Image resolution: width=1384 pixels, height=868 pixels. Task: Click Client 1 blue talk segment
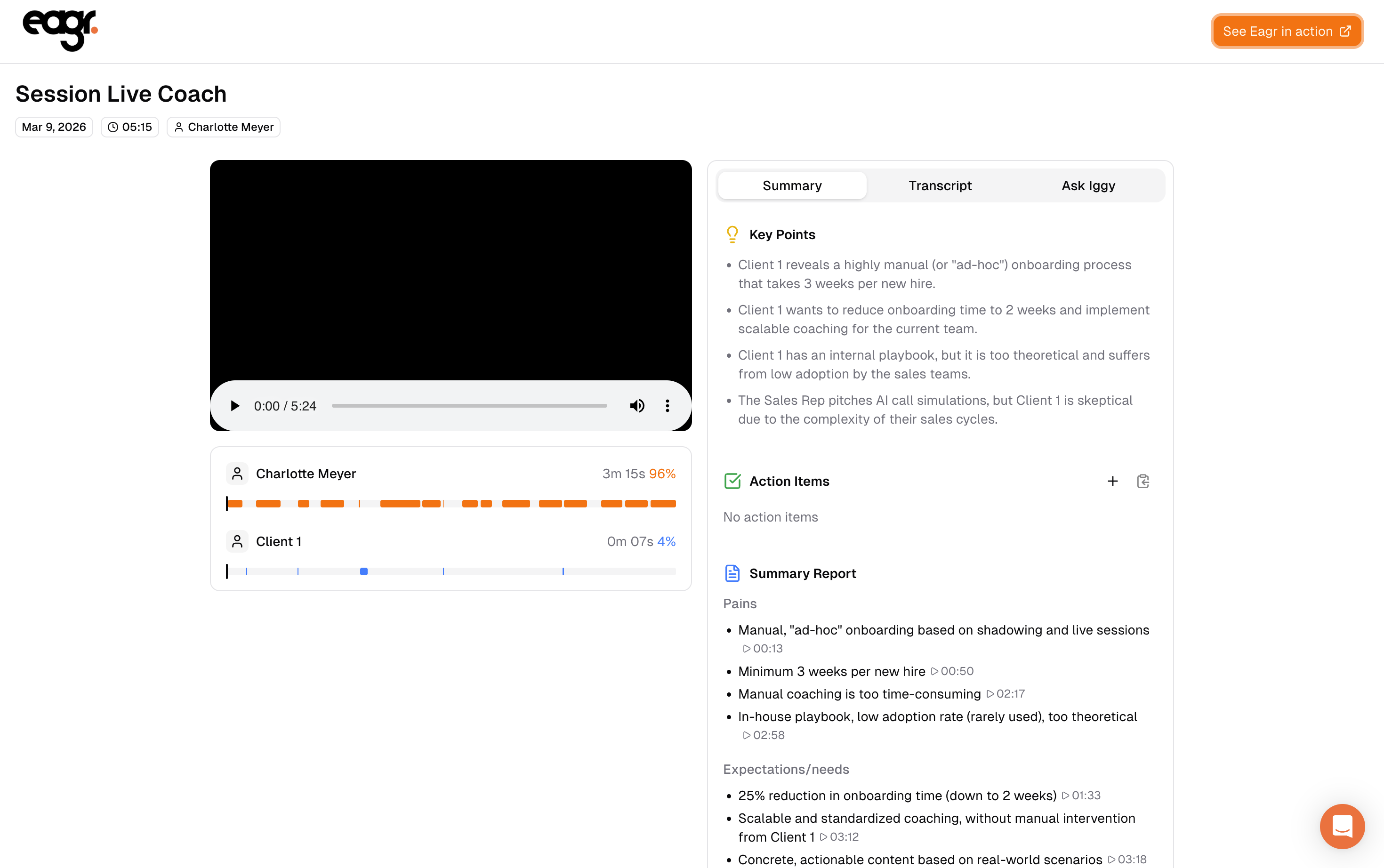[363, 571]
